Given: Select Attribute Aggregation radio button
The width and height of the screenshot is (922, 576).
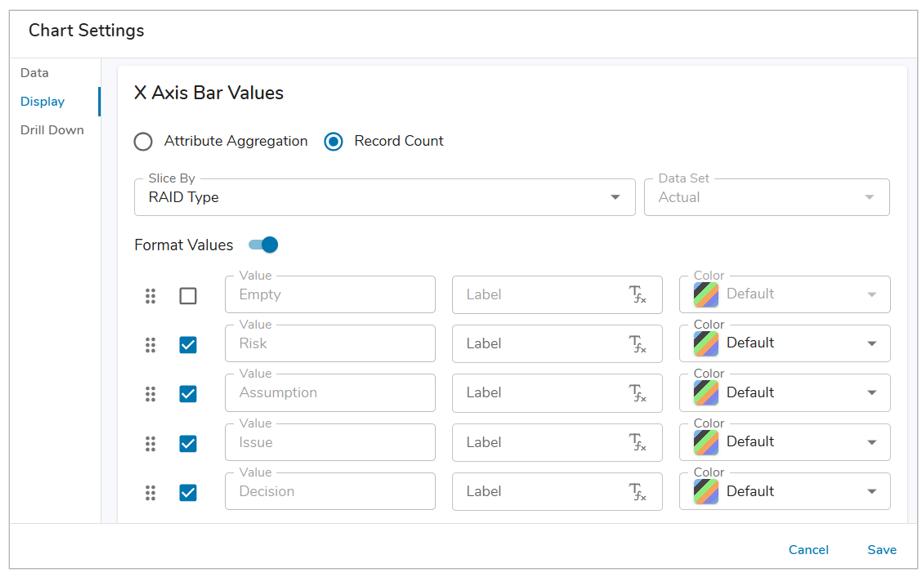Looking at the screenshot, I should tap(144, 142).
